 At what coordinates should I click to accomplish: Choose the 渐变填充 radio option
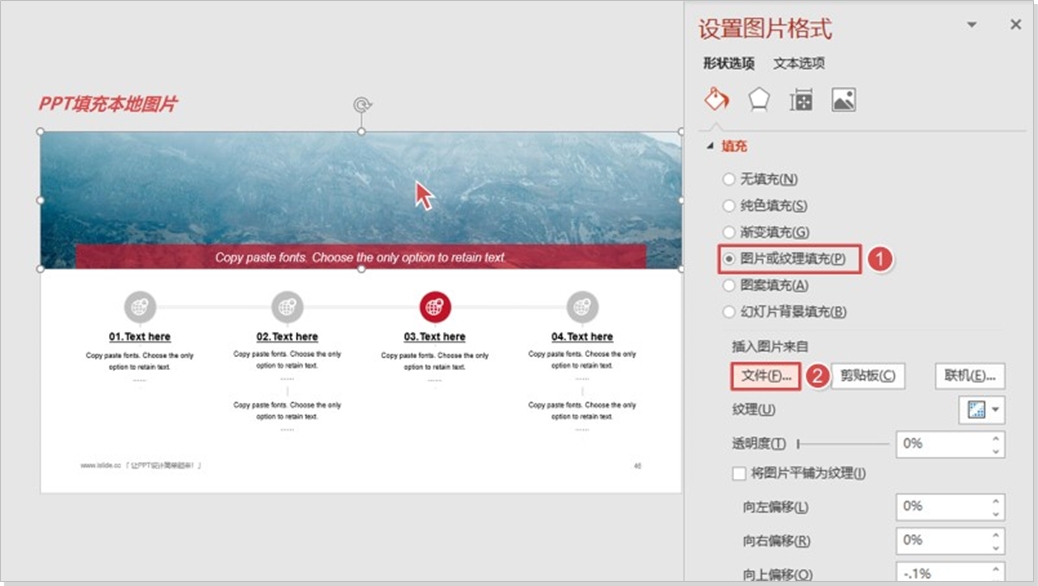(728, 232)
